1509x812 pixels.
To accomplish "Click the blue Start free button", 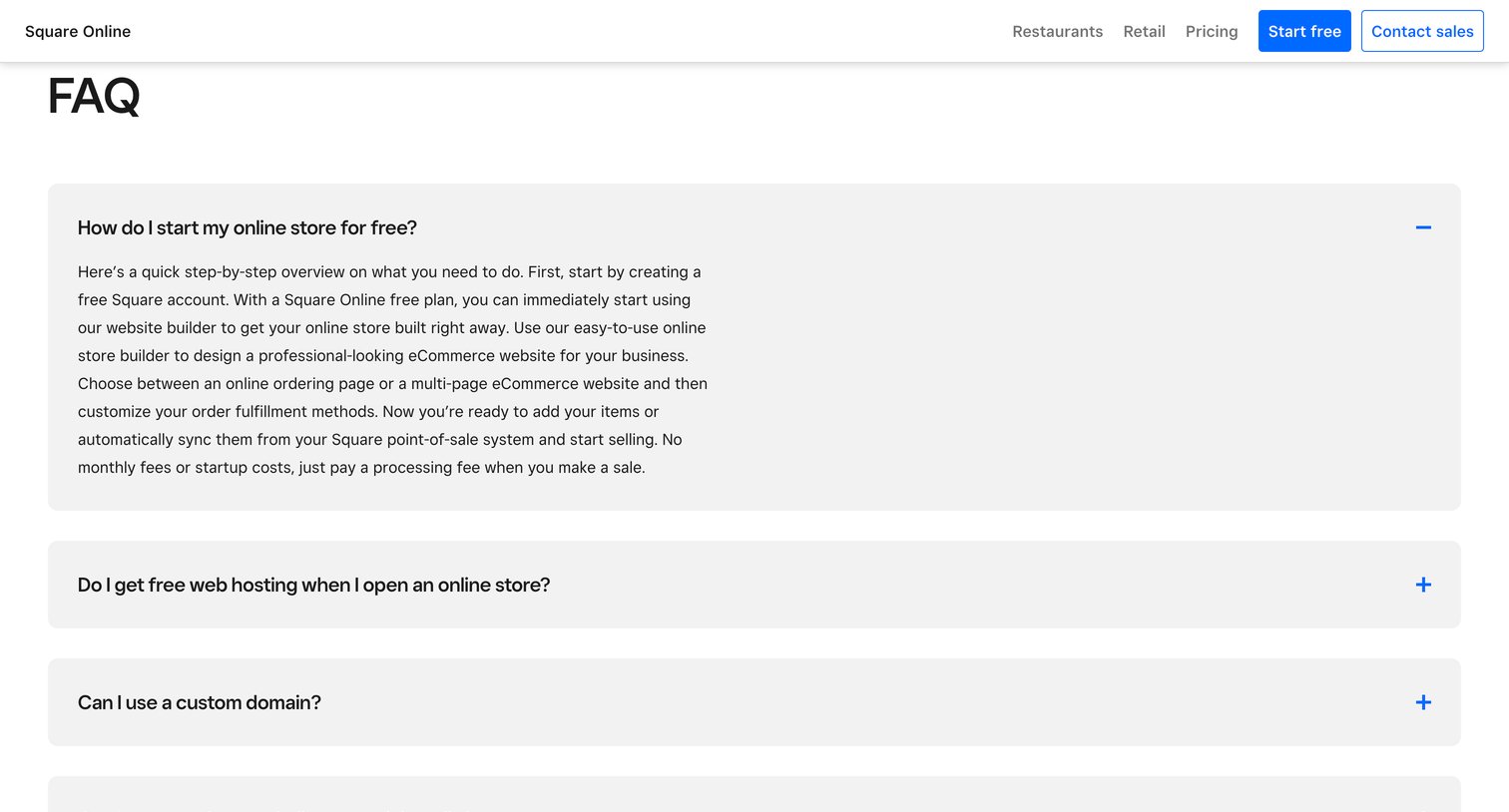I will tap(1304, 31).
